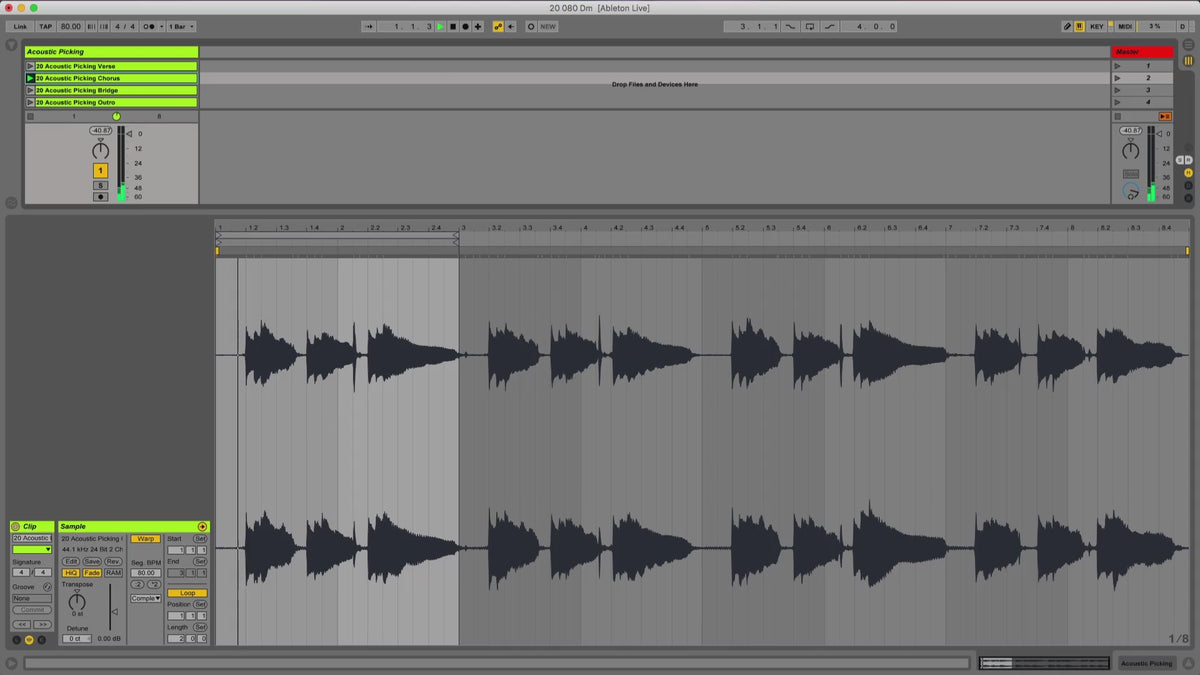Click the TAP tempo button
1200x675 pixels.
(45, 27)
